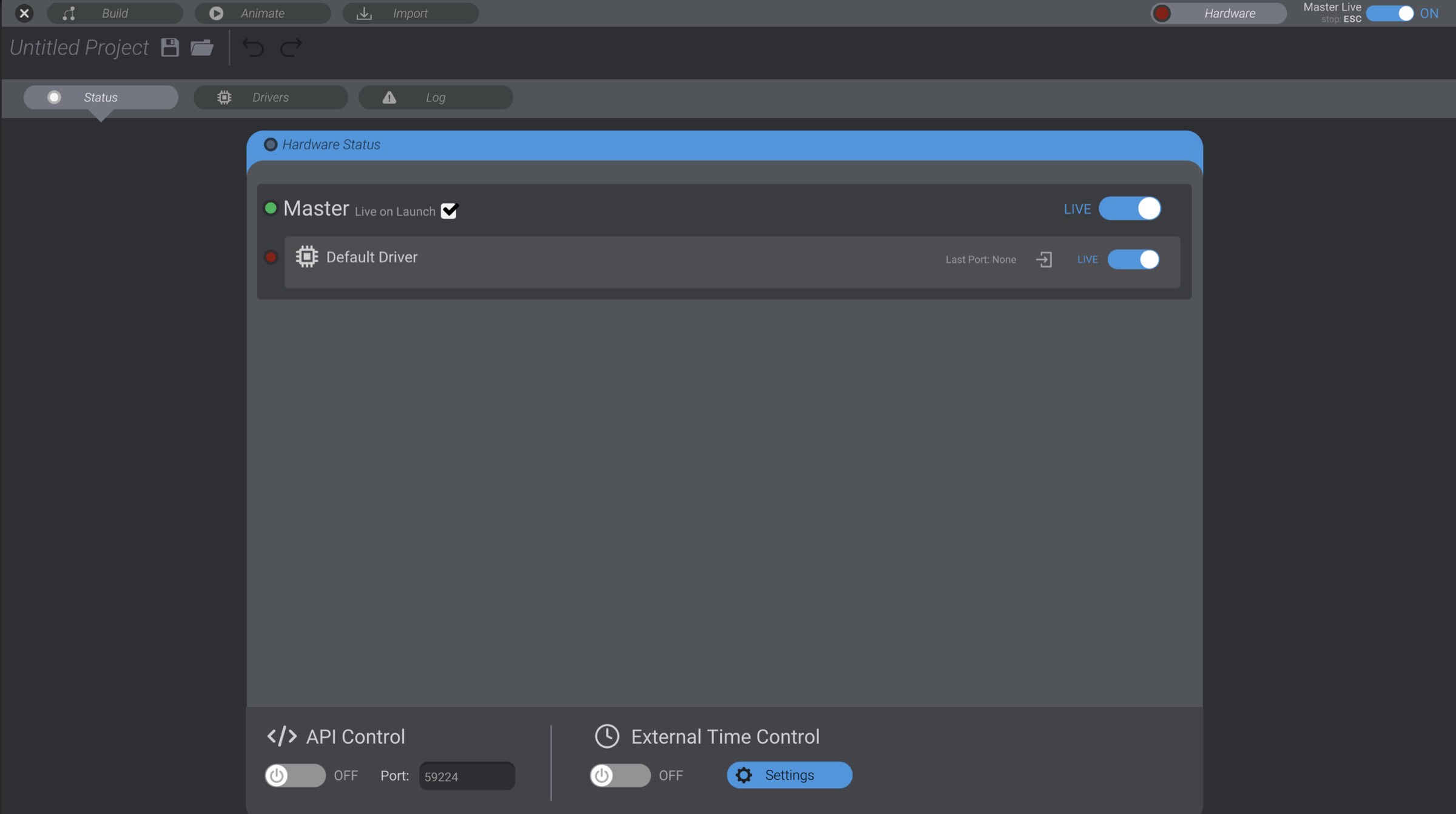Open a project with the folder icon
Viewport: 1456px width, 814px height.
point(202,47)
